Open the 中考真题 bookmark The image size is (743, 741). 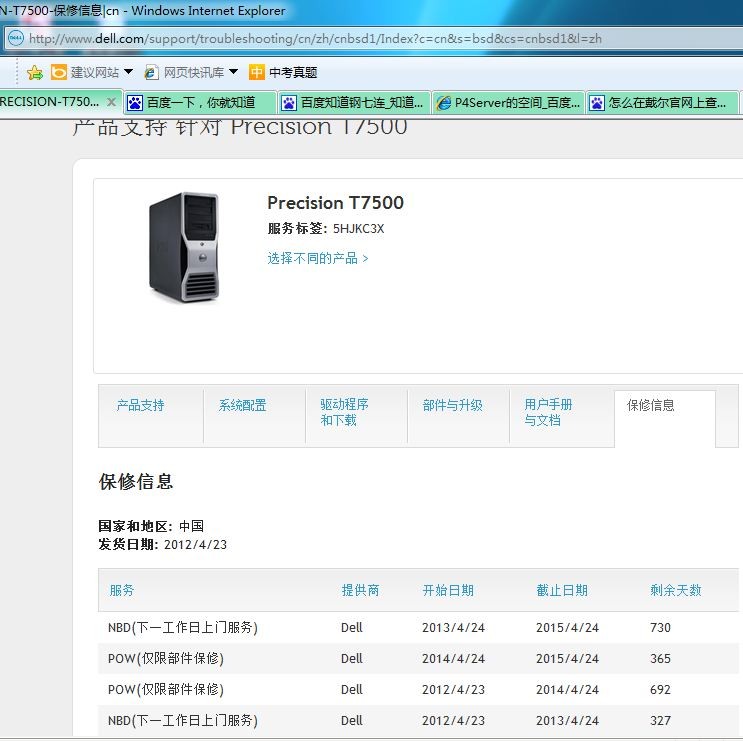283,72
